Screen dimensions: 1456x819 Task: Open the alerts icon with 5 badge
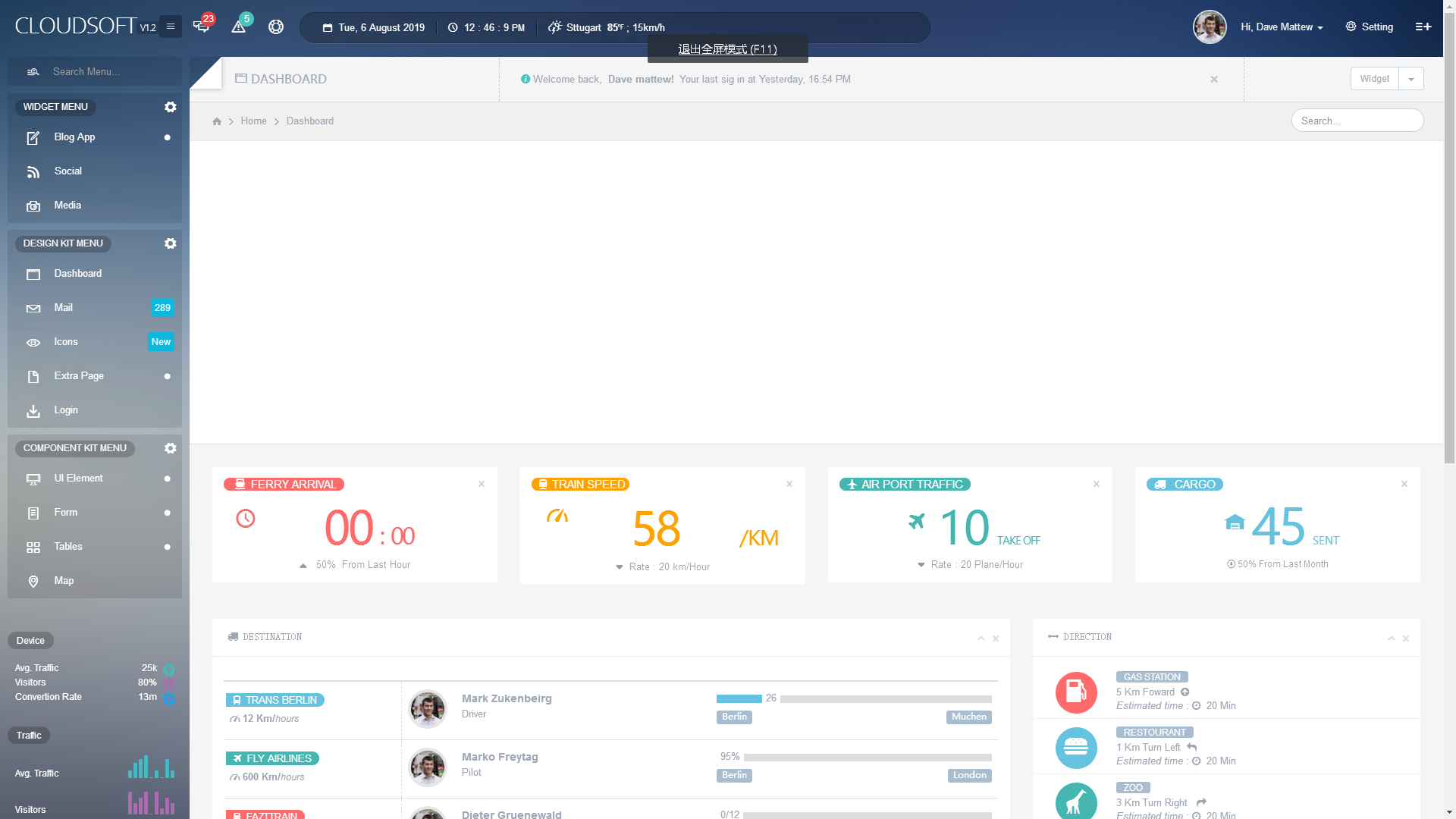pos(240,25)
